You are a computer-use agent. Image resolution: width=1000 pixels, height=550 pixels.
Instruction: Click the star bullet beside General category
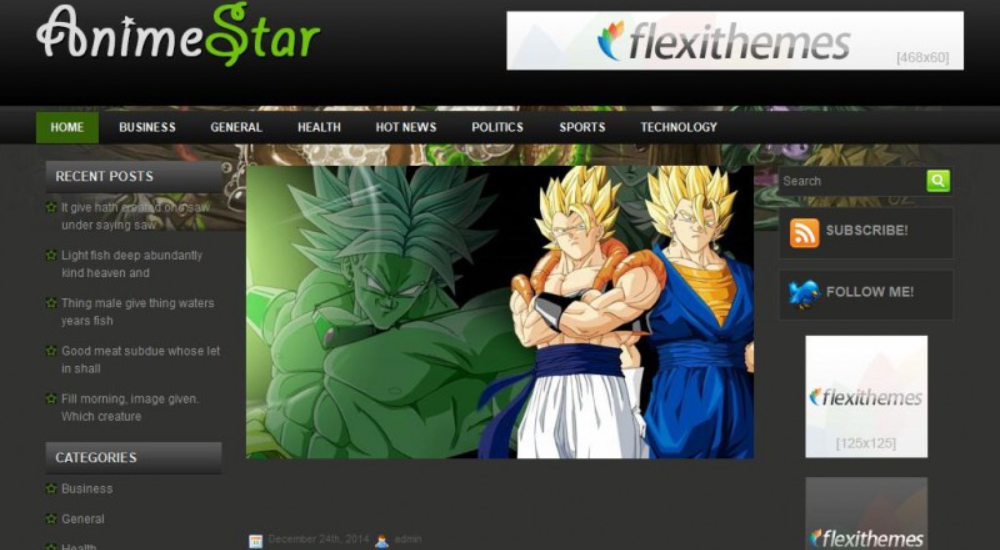(52, 519)
